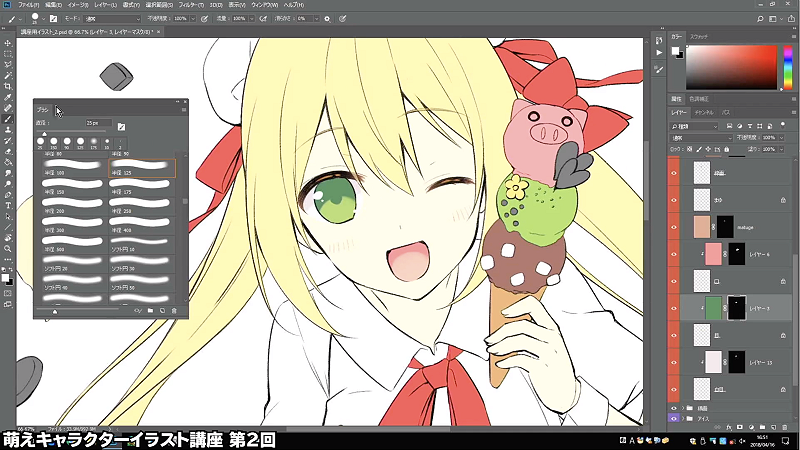Screen dimensions: 800x450
Task: Open the Brush panel flyout menu
Action: (x=184, y=110)
